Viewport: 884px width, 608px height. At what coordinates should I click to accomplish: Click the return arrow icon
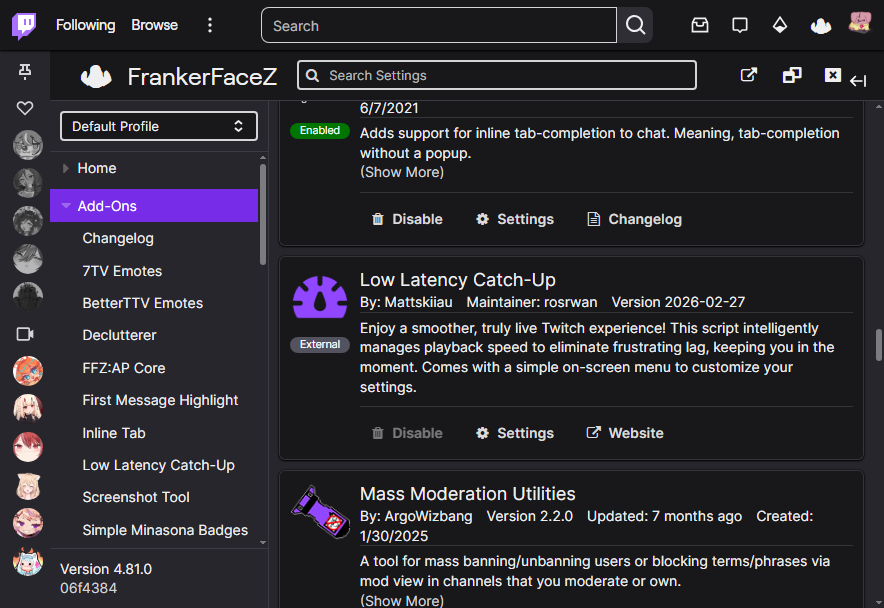coord(858,81)
